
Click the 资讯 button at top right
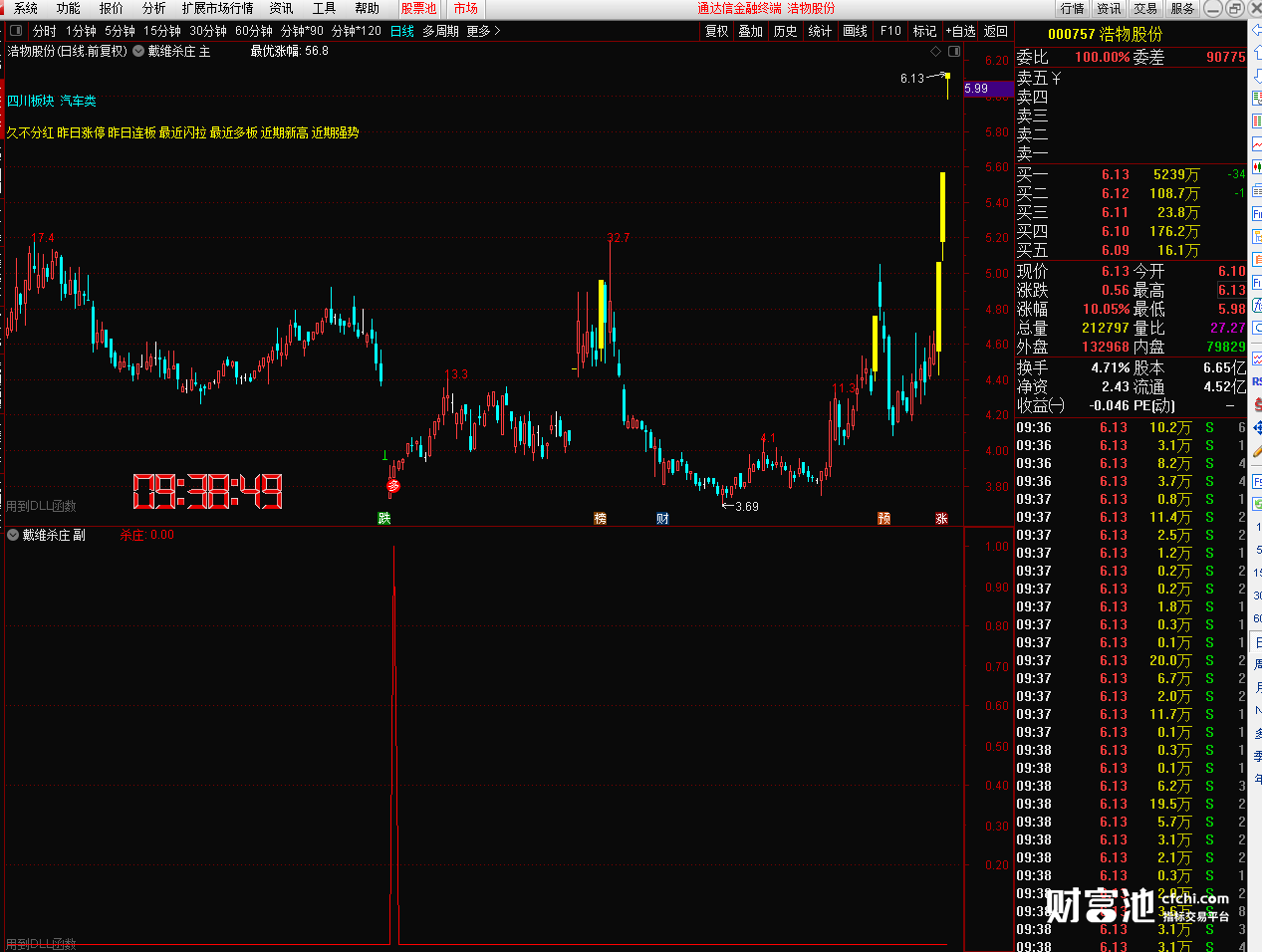(x=1110, y=8)
